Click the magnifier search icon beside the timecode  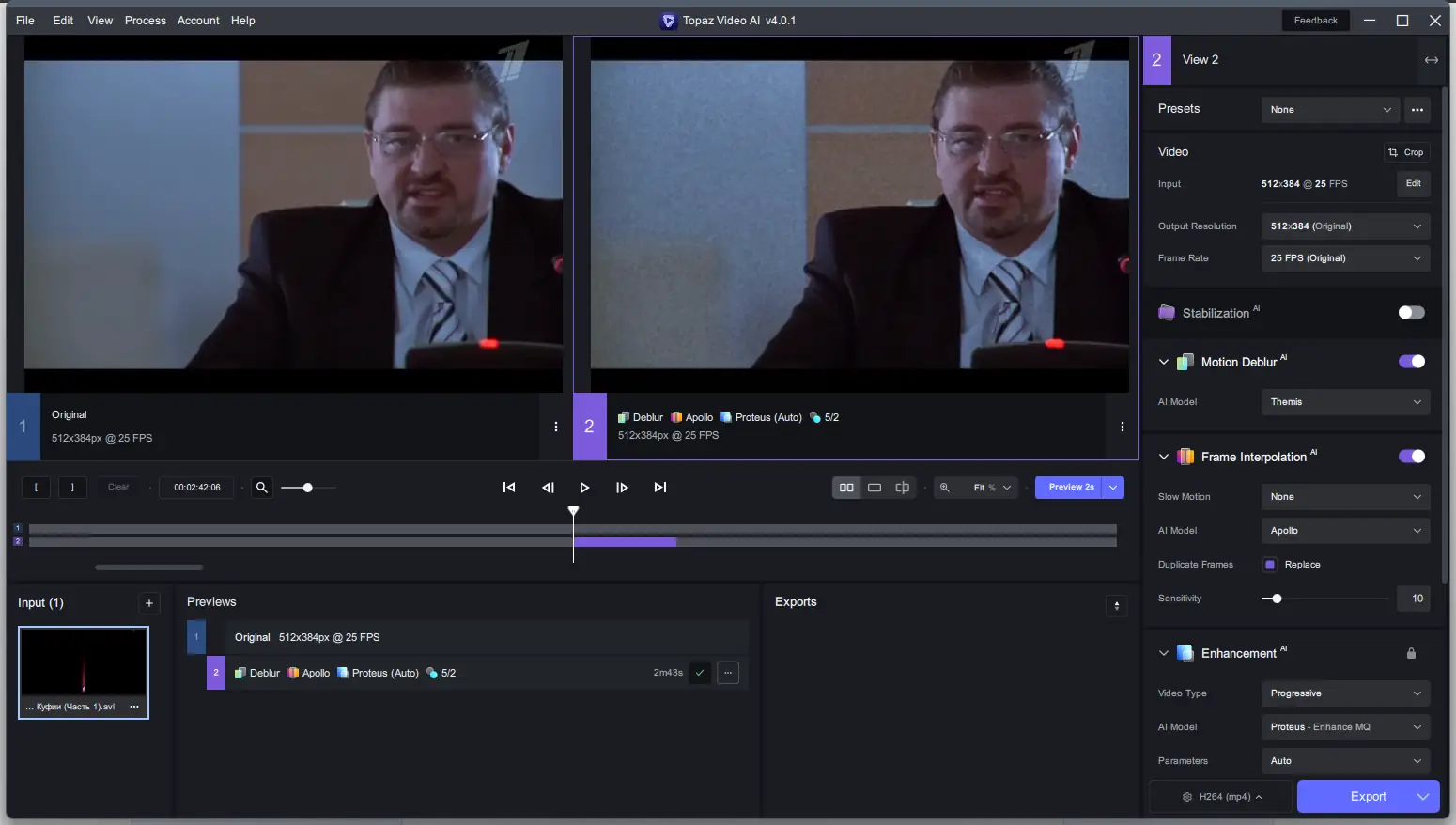pyautogui.click(x=262, y=487)
